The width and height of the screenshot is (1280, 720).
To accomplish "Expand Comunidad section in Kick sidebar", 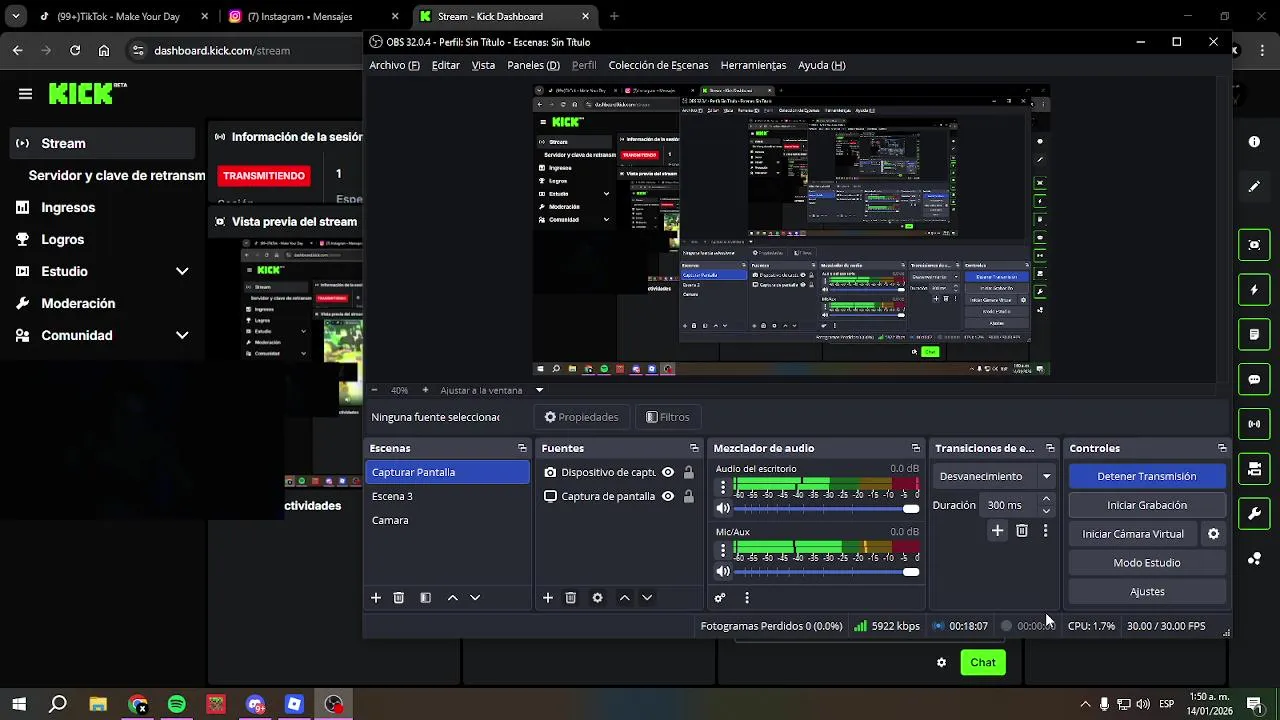I will tap(182, 335).
